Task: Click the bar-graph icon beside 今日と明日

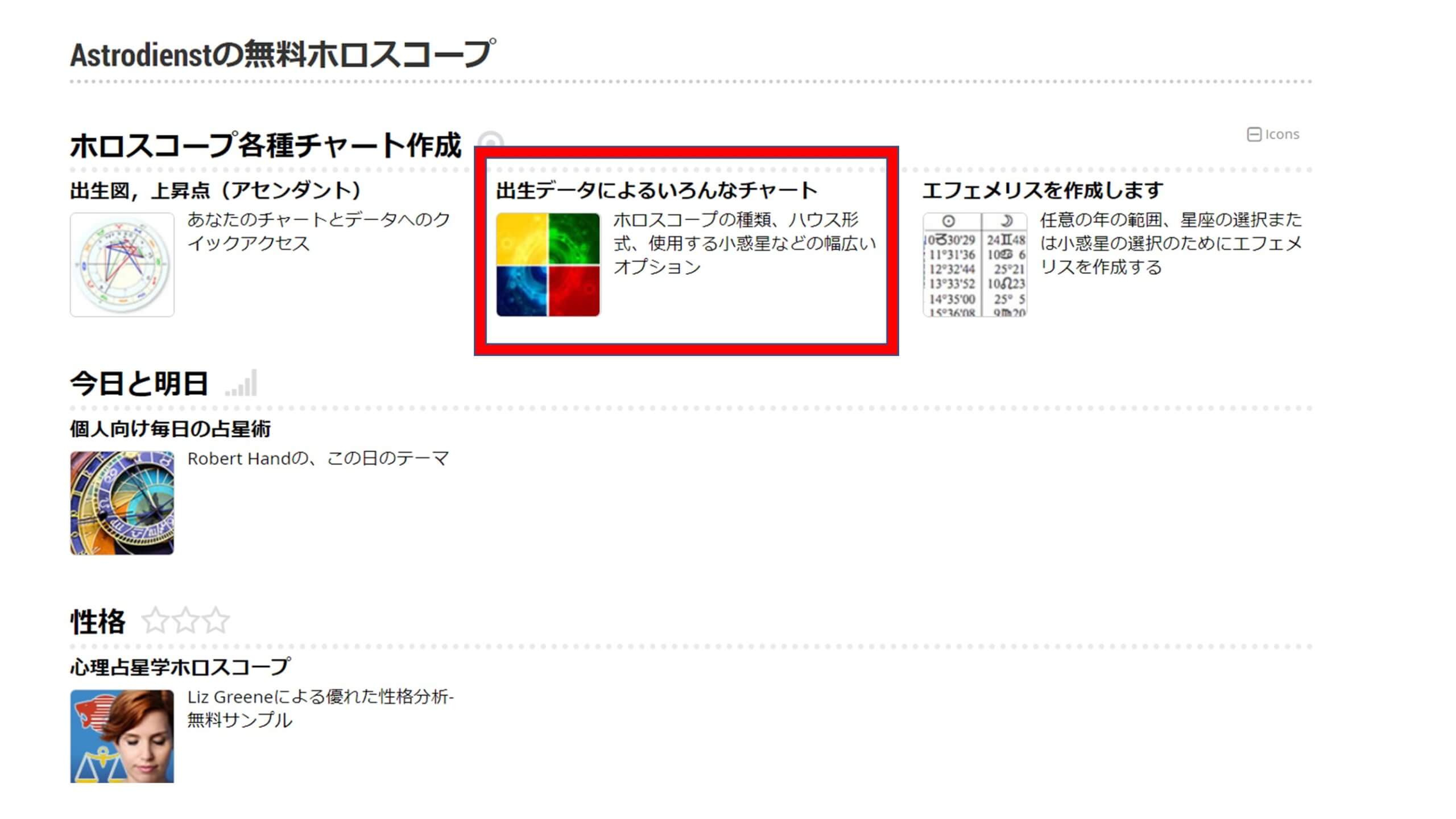Action: 241,383
